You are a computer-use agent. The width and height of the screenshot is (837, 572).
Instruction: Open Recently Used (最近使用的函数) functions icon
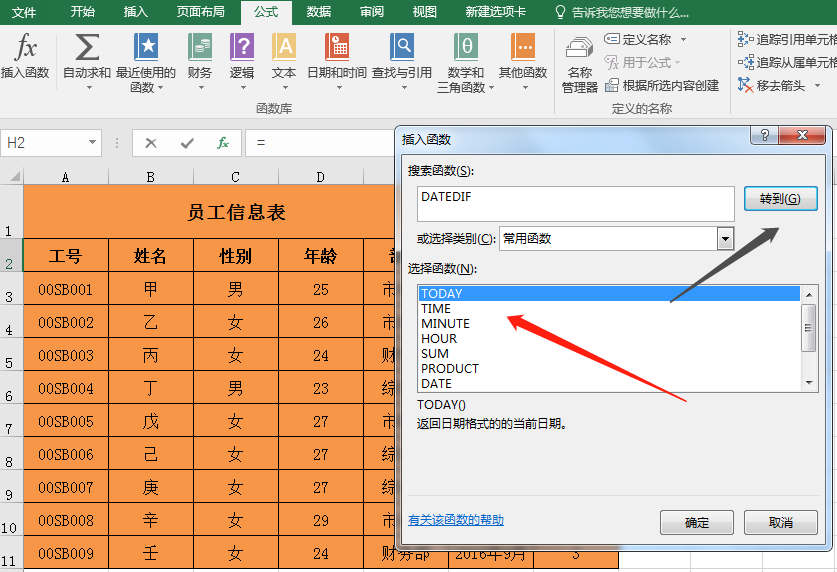click(x=146, y=46)
